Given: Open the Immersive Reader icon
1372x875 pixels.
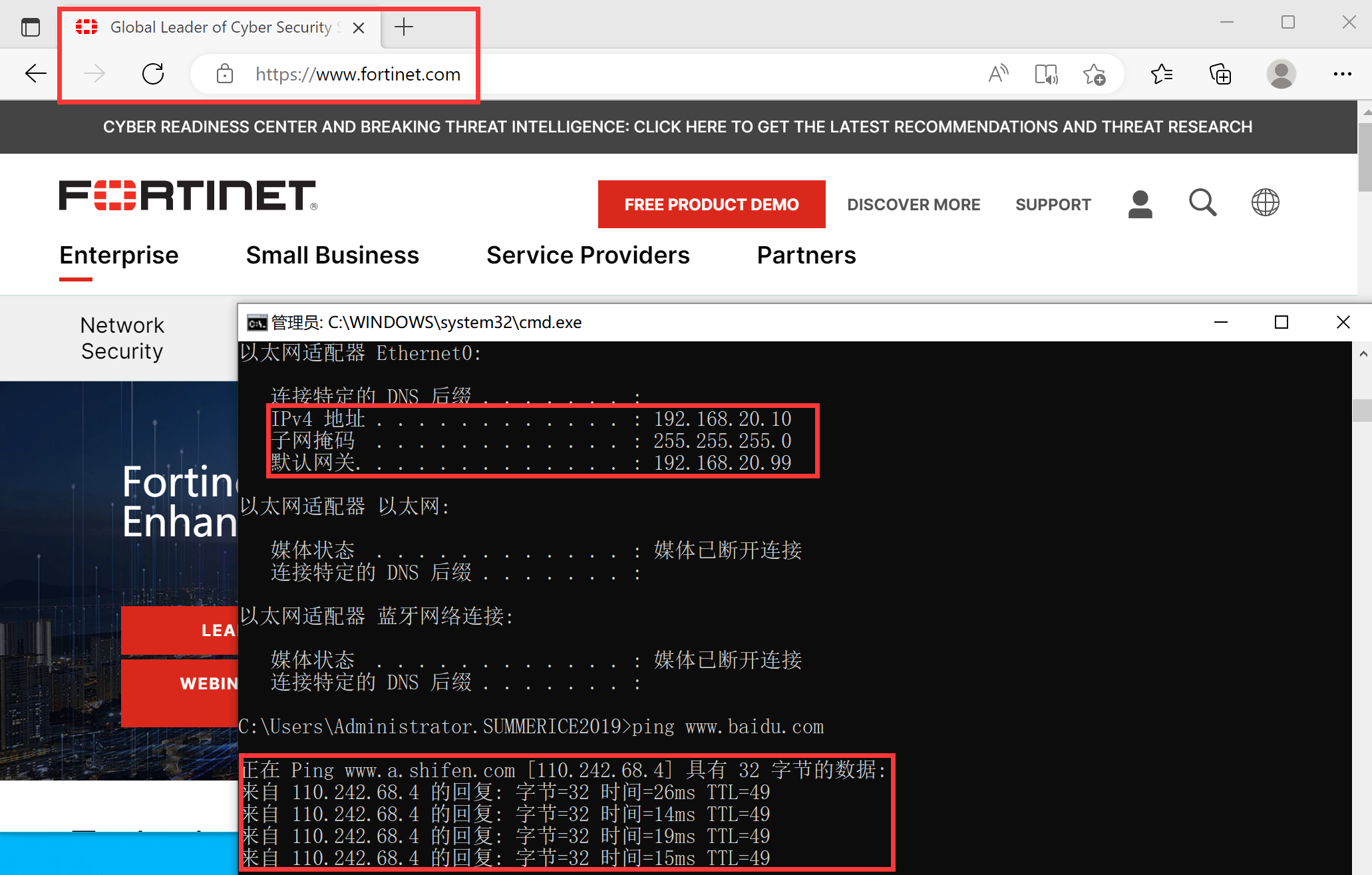Looking at the screenshot, I should pyautogui.click(x=1046, y=74).
